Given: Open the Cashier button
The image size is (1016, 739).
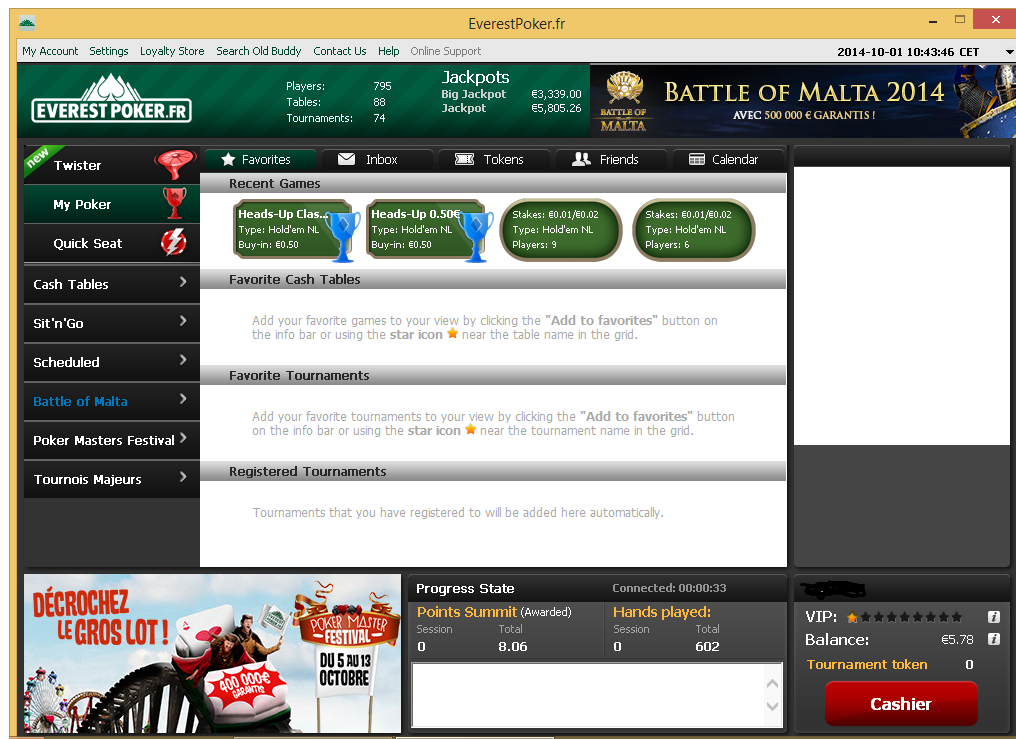Looking at the screenshot, I should [901, 704].
